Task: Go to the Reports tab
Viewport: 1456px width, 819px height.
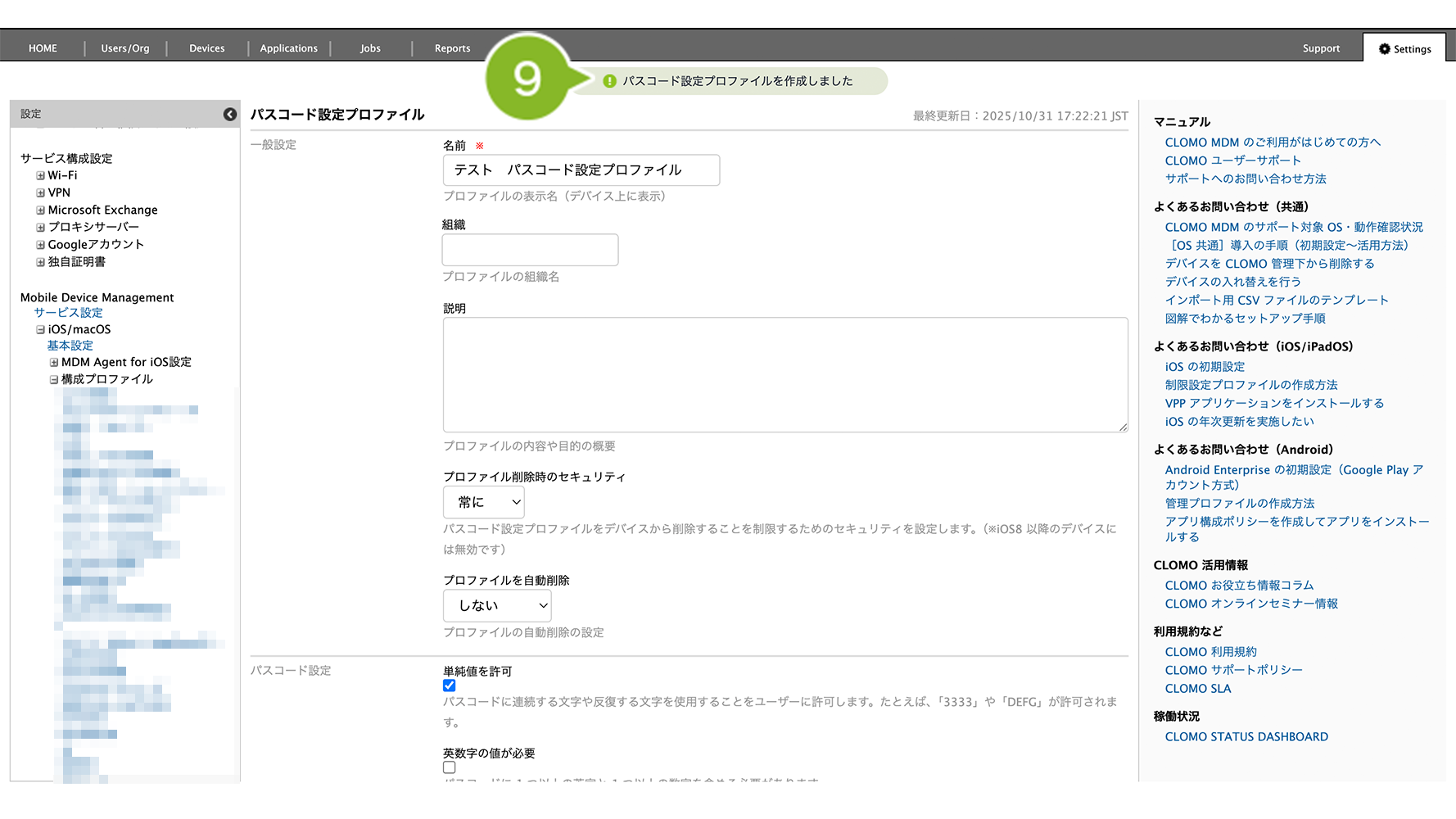Action: pos(452,48)
